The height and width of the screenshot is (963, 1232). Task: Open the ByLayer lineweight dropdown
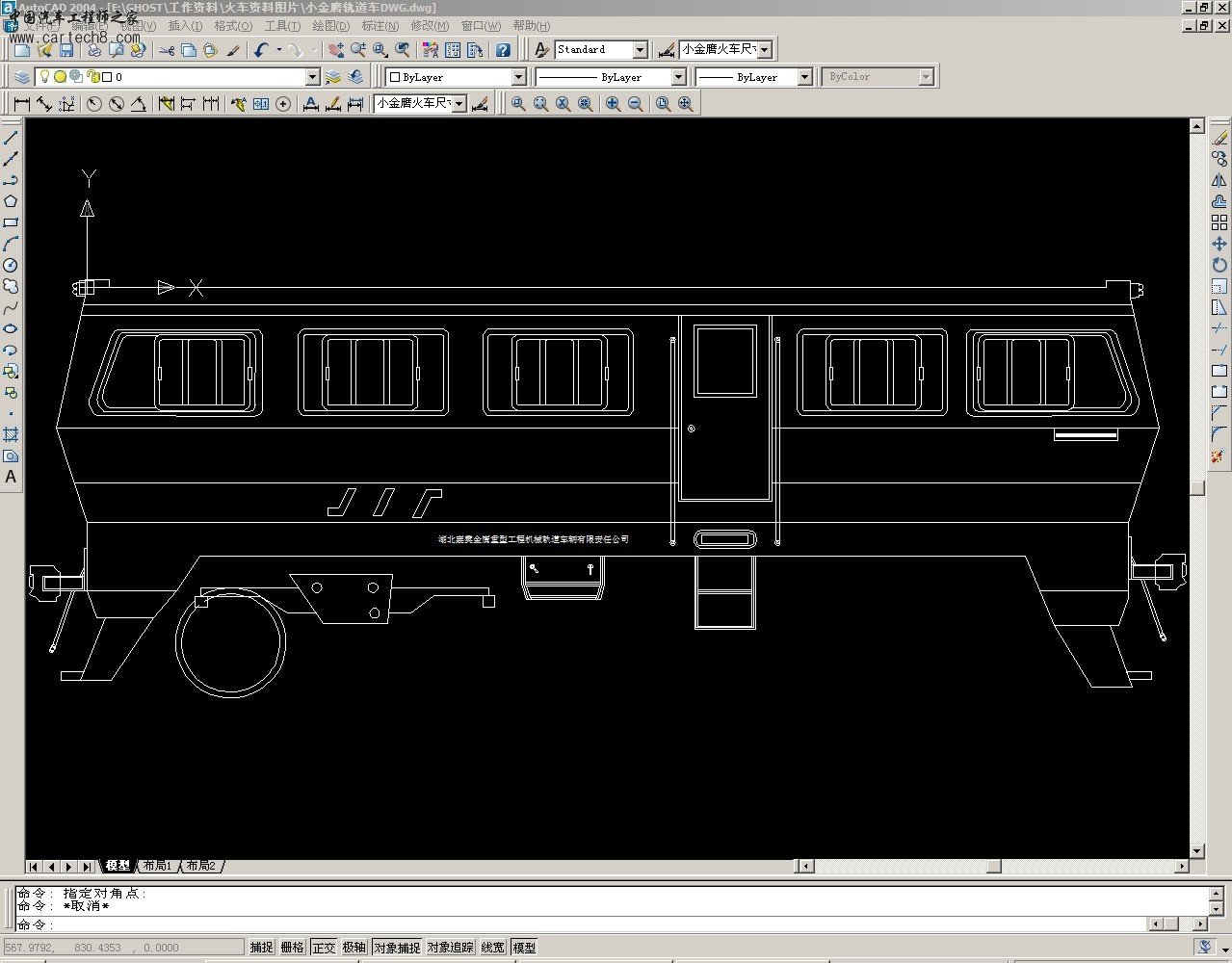click(804, 77)
